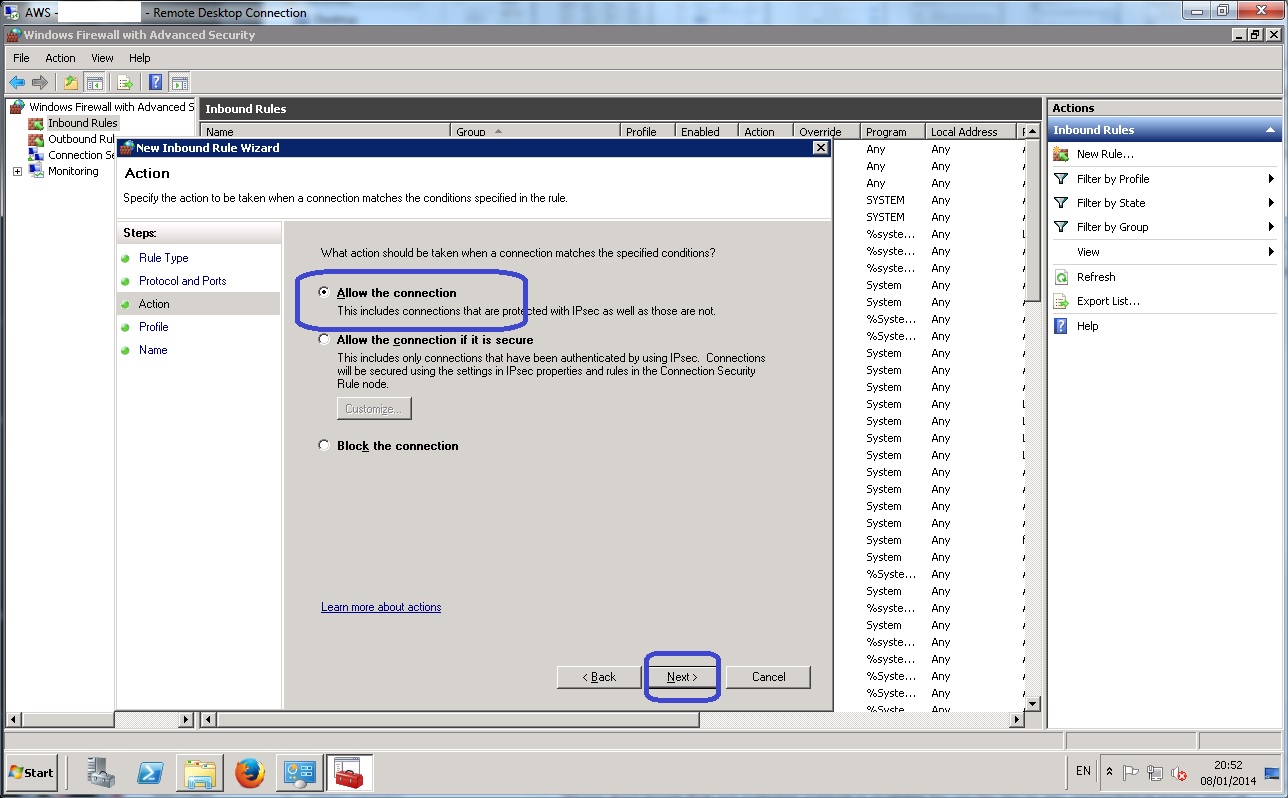Select Inbound Rules in the console tree
1288x798 pixels.
(83, 123)
